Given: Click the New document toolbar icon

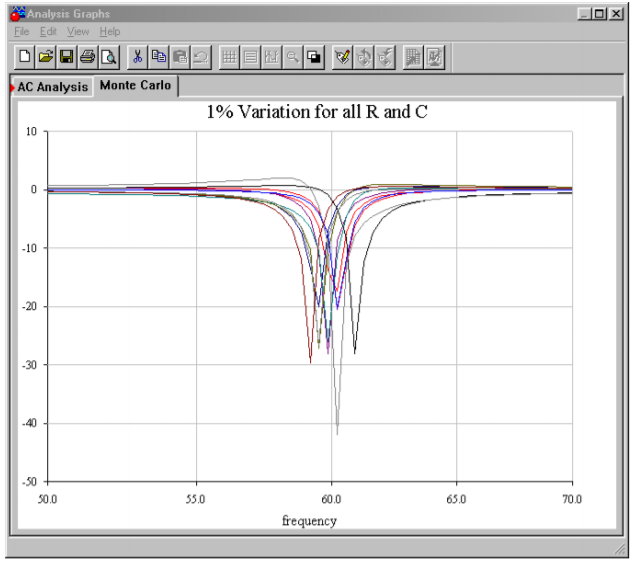Looking at the screenshot, I should [25, 57].
